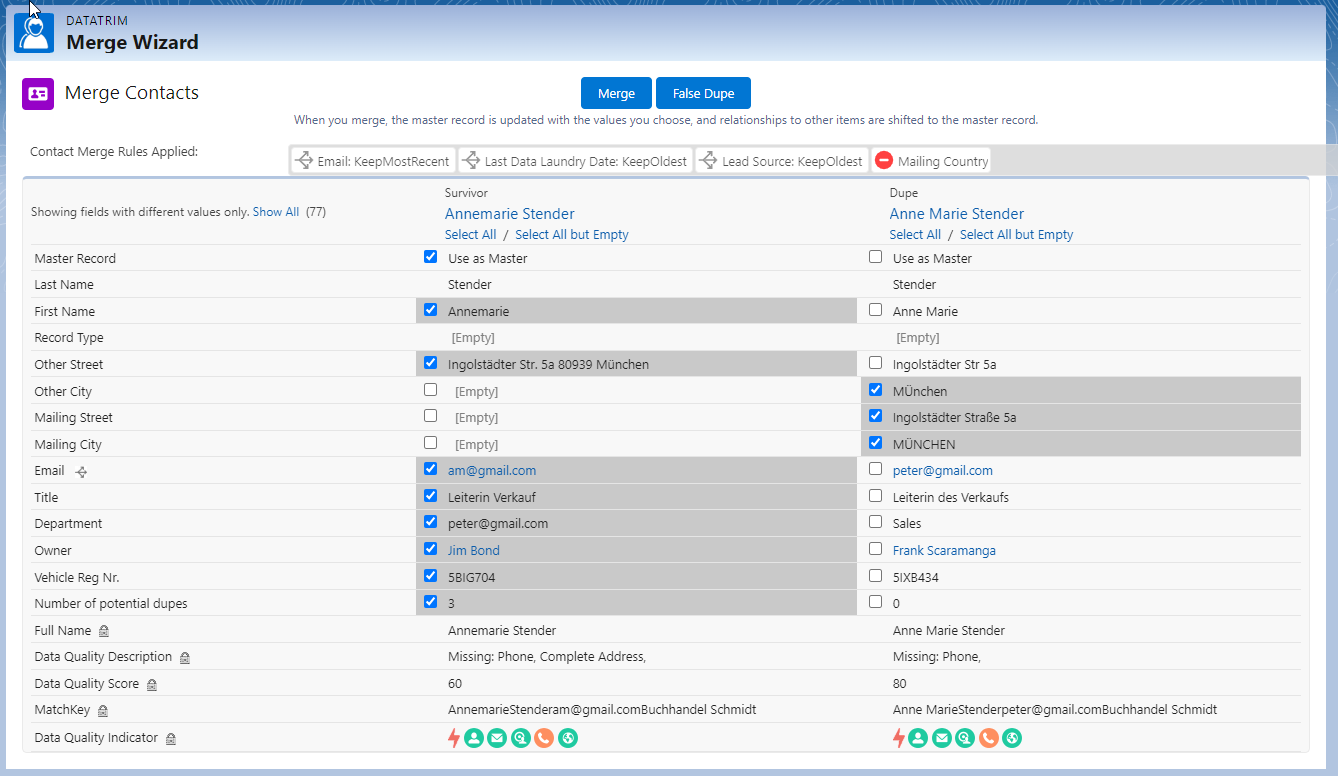Click the DataTrim Merge Wizard logo icon

(34, 32)
